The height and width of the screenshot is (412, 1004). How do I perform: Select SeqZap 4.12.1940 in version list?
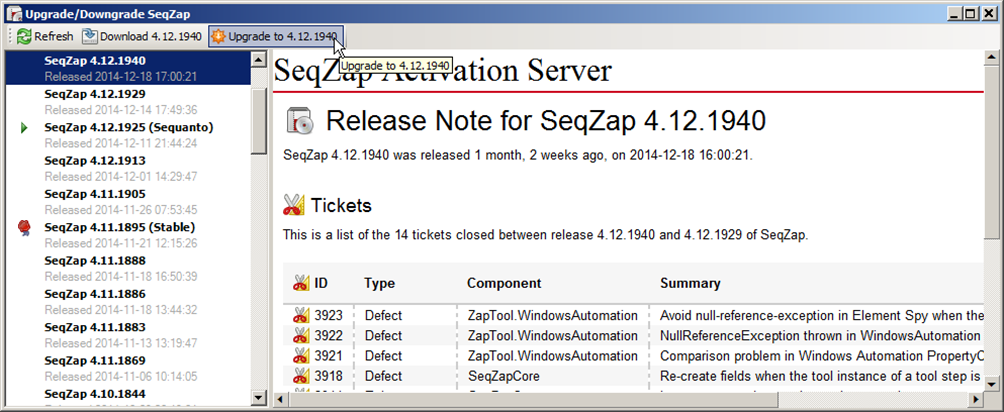128,68
